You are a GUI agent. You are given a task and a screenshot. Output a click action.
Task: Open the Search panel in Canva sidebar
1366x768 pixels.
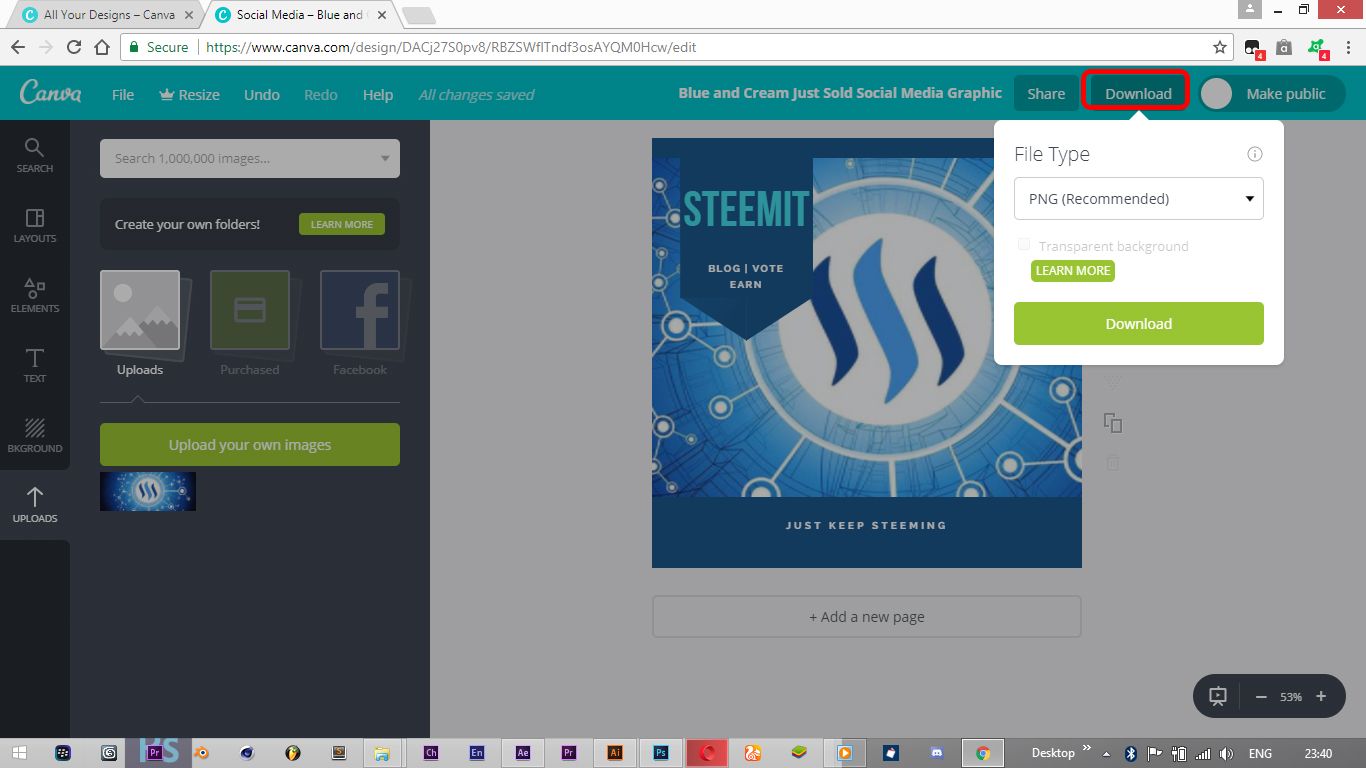pyautogui.click(x=34, y=155)
